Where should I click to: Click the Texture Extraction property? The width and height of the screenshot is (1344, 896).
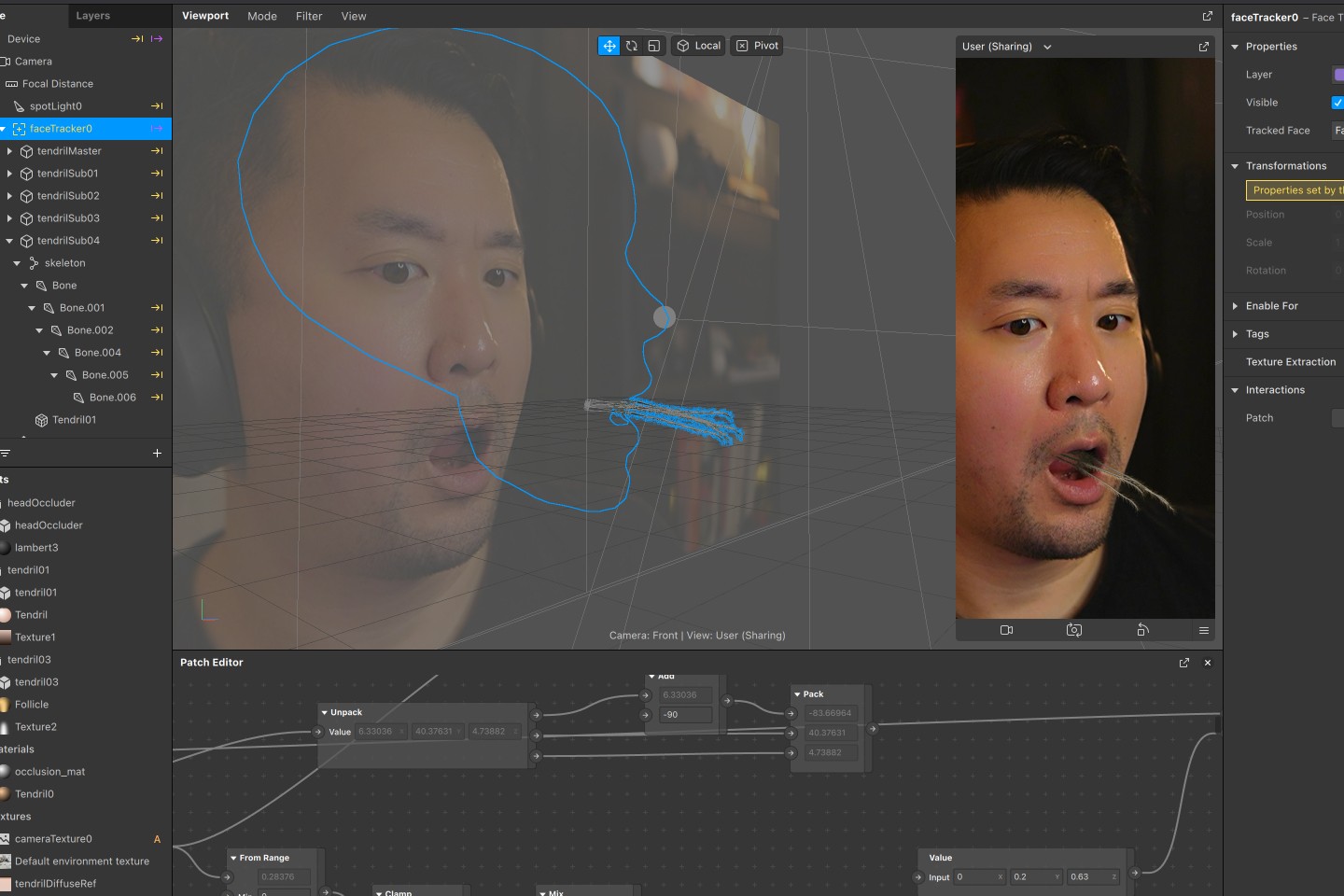click(x=1290, y=362)
